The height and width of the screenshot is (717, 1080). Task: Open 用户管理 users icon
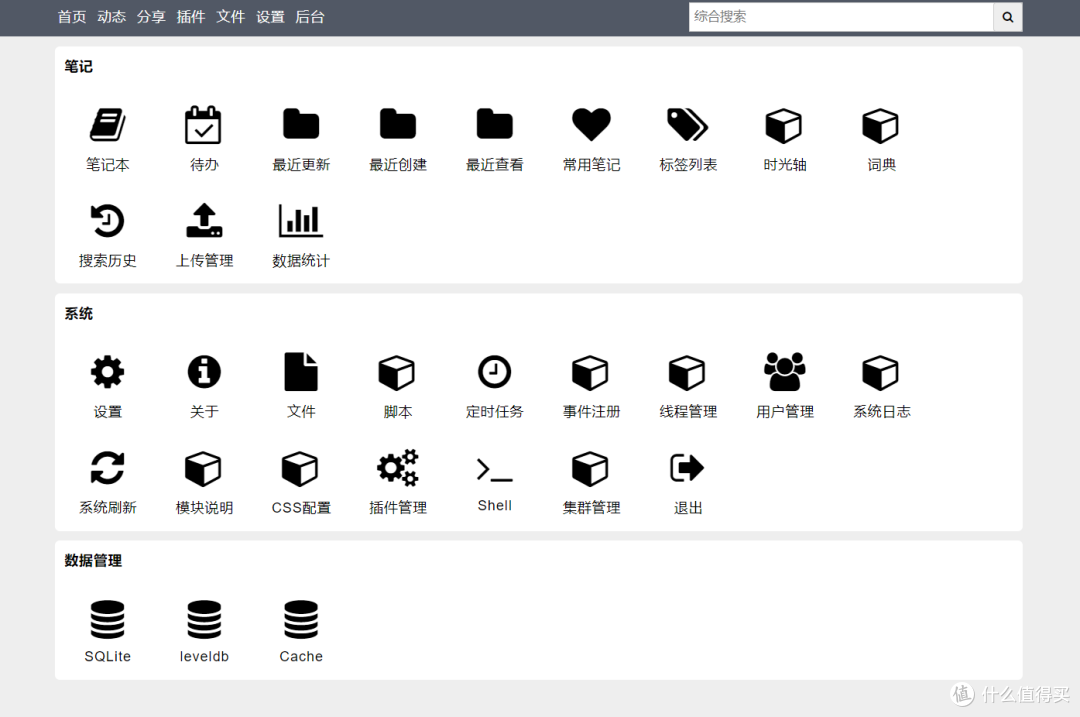click(x=785, y=372)
